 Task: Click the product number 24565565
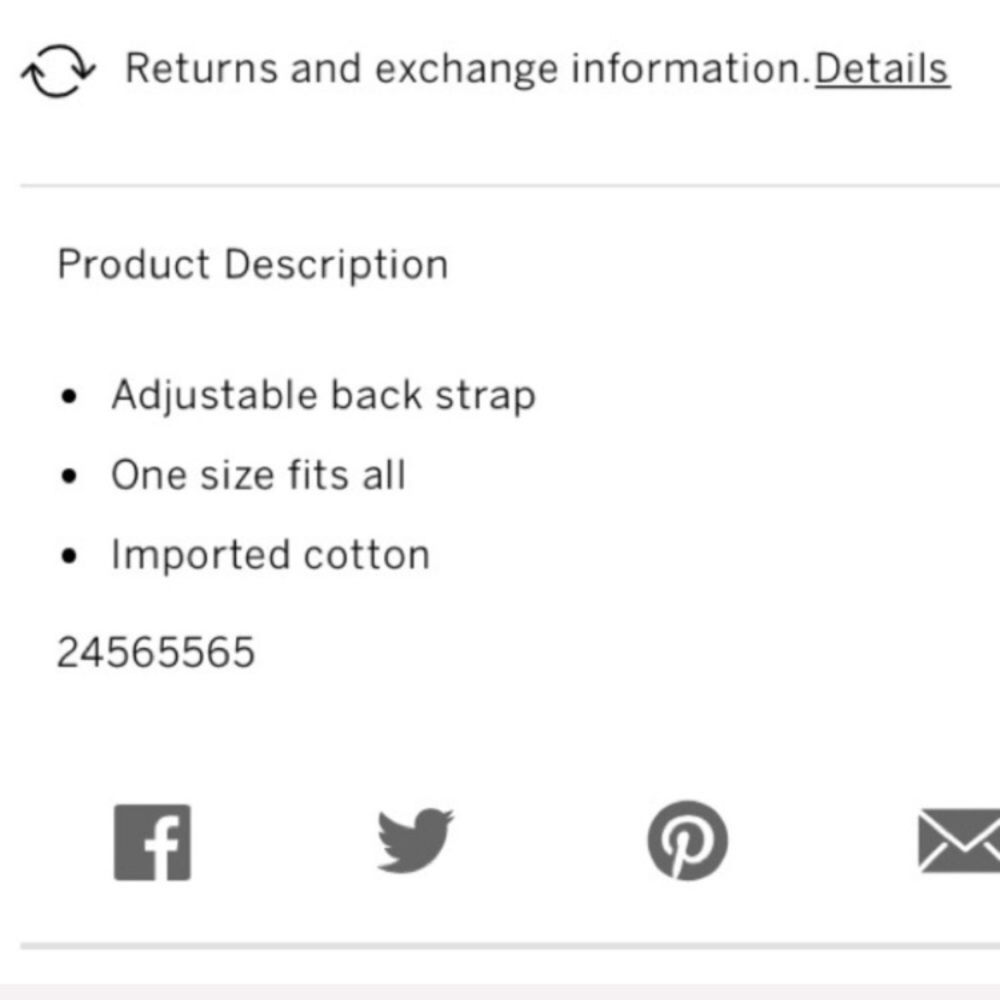click(156, 653)
